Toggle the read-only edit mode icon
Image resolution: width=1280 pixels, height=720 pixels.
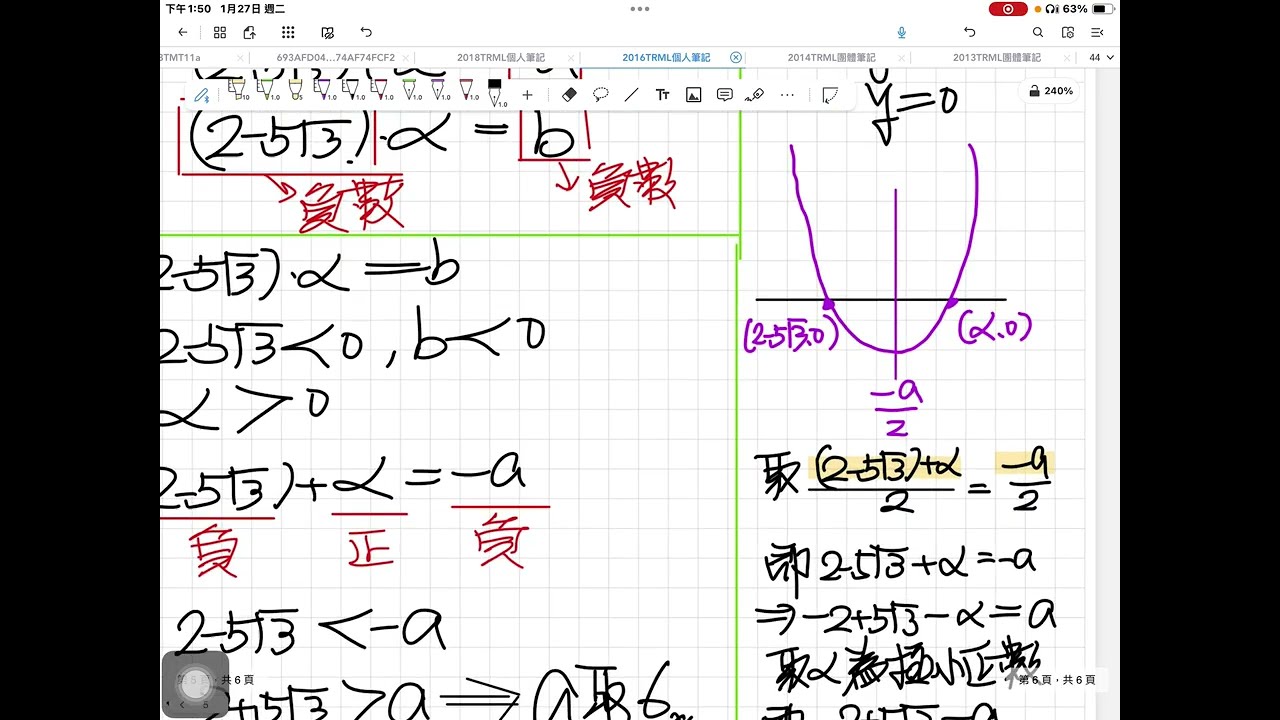(x=327, y=32)
